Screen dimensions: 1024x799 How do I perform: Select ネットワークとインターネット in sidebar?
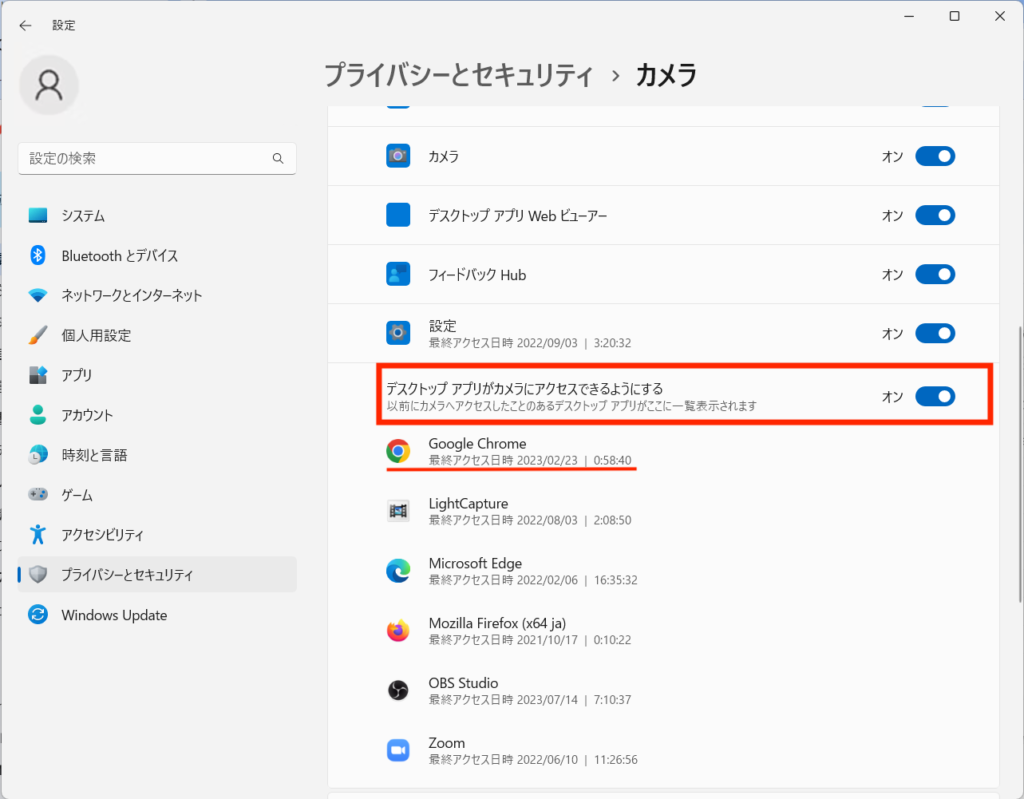(131, 296)
